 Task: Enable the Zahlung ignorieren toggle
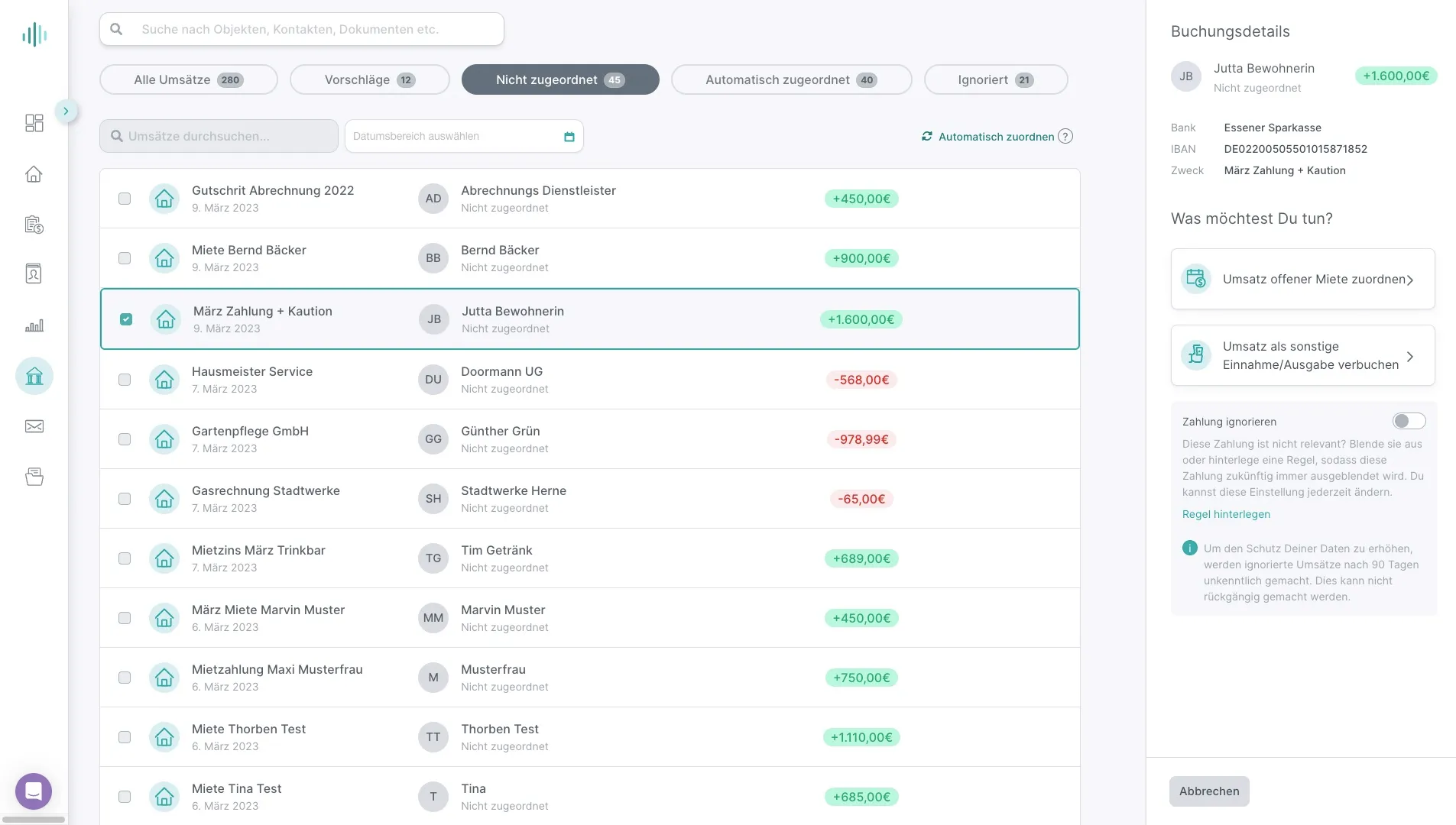pos(1409,421)
